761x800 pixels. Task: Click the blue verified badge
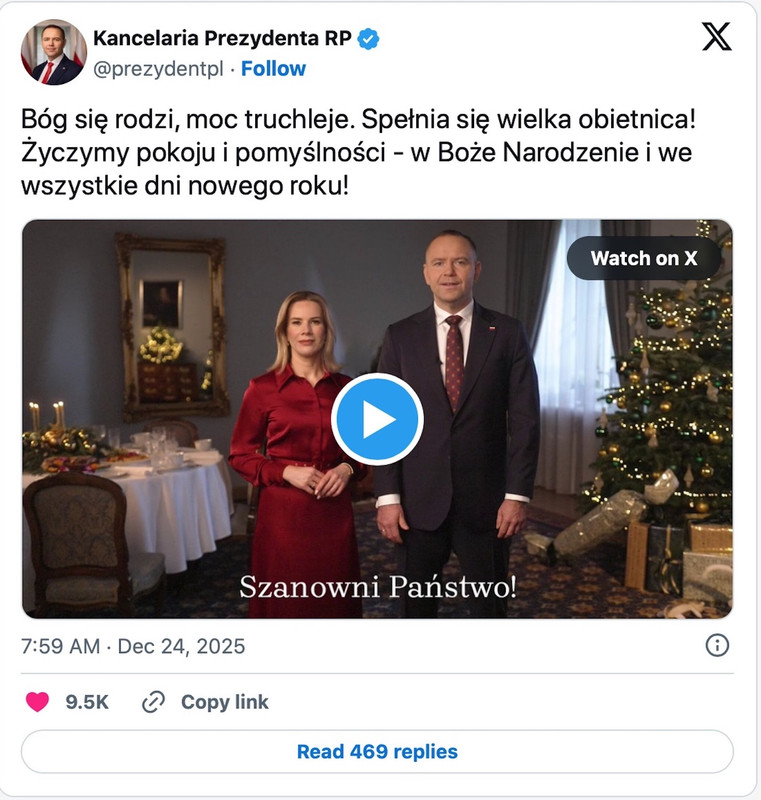tap(368, 39)
